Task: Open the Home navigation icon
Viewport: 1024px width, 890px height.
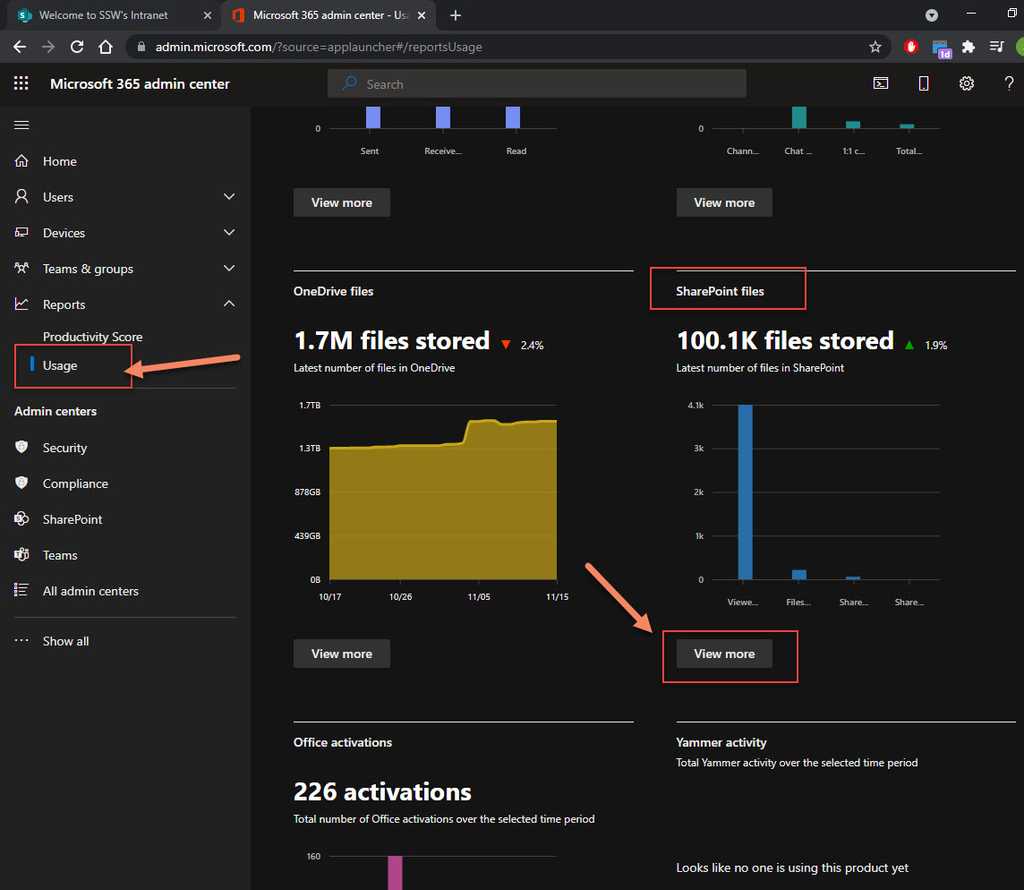Action: pos(22,160)
